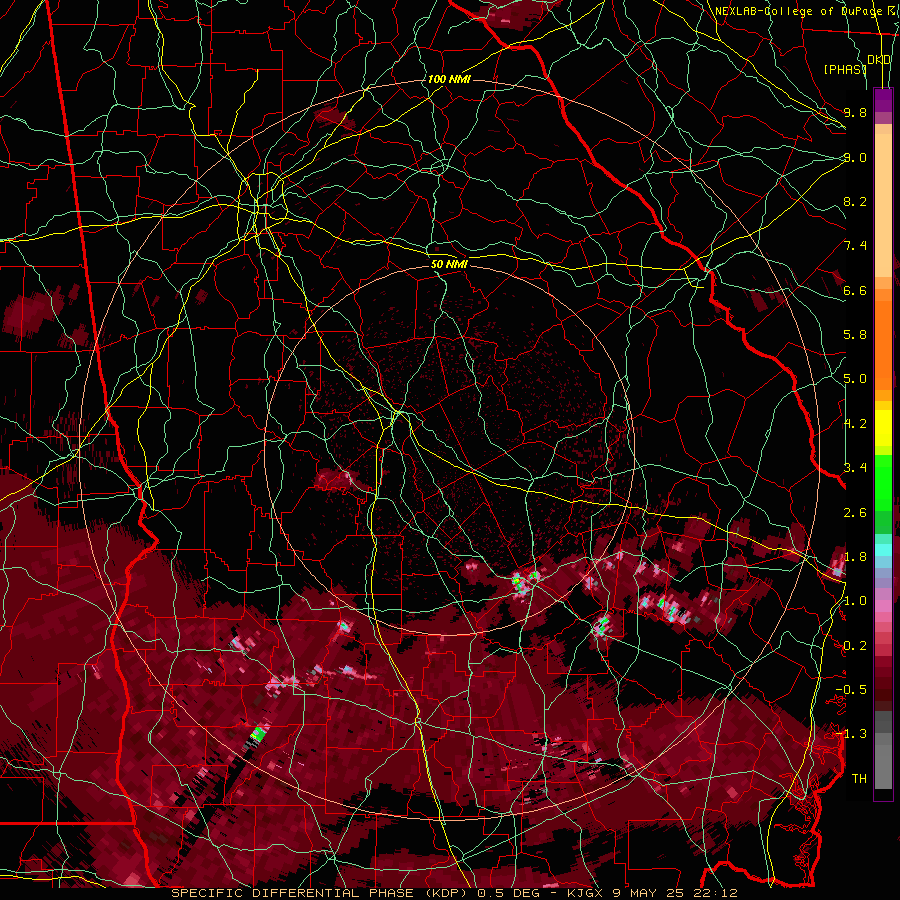Select the 0.2 legend value
The image size is (900, 900).
855,645
